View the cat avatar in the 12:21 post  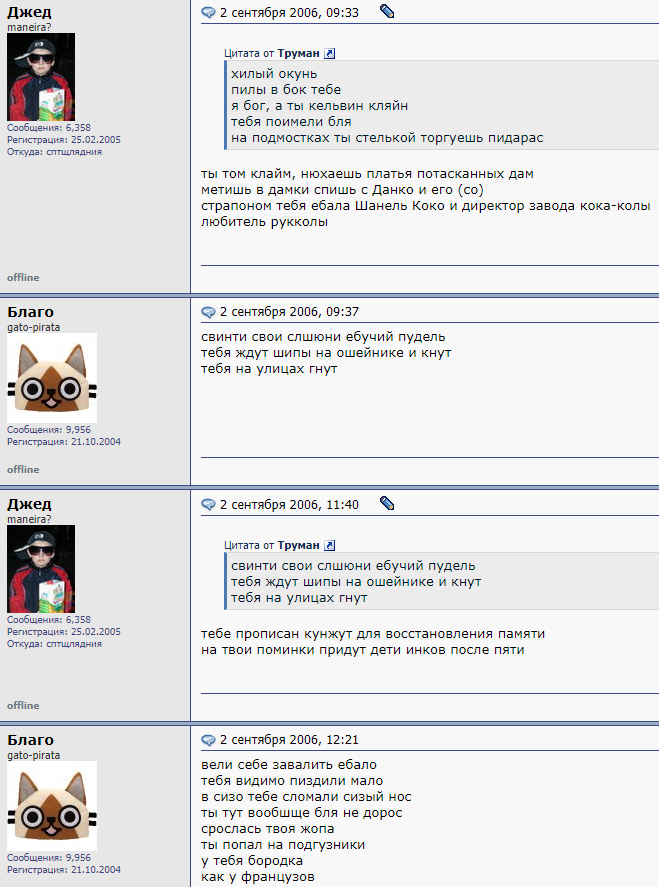[52, 806]
